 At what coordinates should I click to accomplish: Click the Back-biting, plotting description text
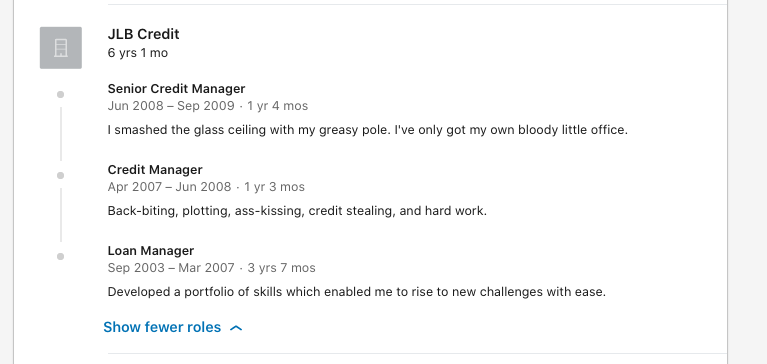pos(297,211)
